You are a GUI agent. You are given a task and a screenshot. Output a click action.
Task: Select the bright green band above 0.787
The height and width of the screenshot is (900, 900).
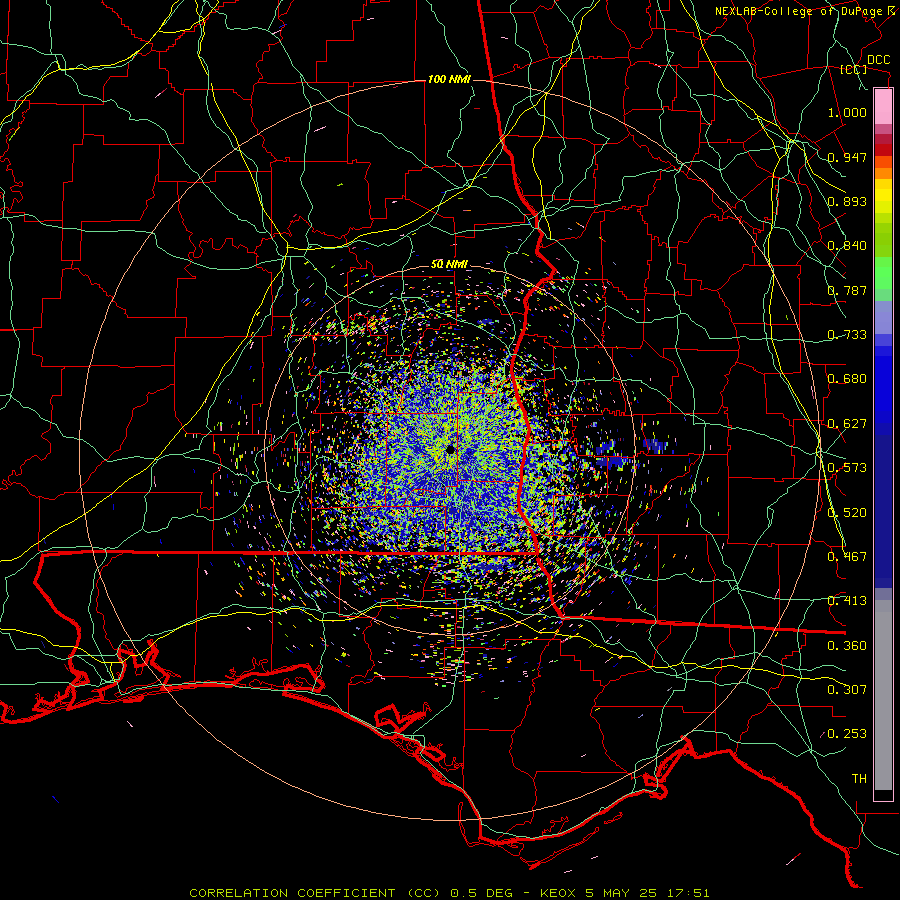click(x=883, y=273)
